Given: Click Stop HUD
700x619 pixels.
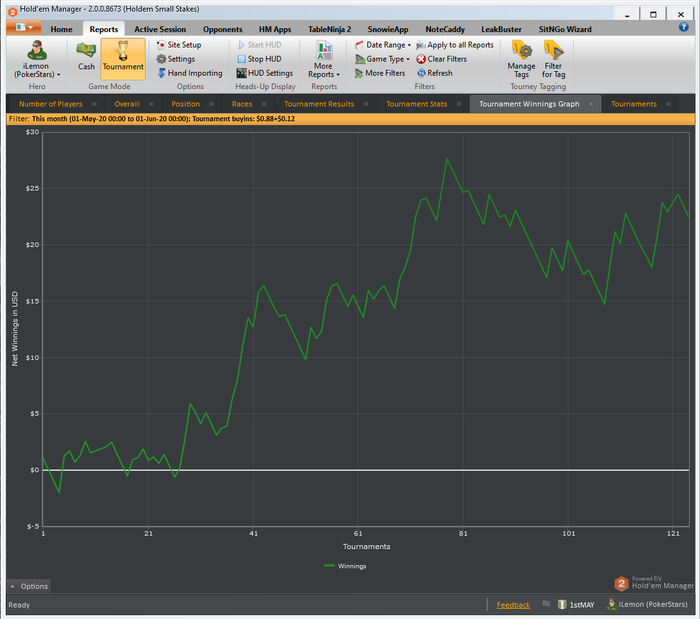Looking at the screenshot, I should coord(259,59).
